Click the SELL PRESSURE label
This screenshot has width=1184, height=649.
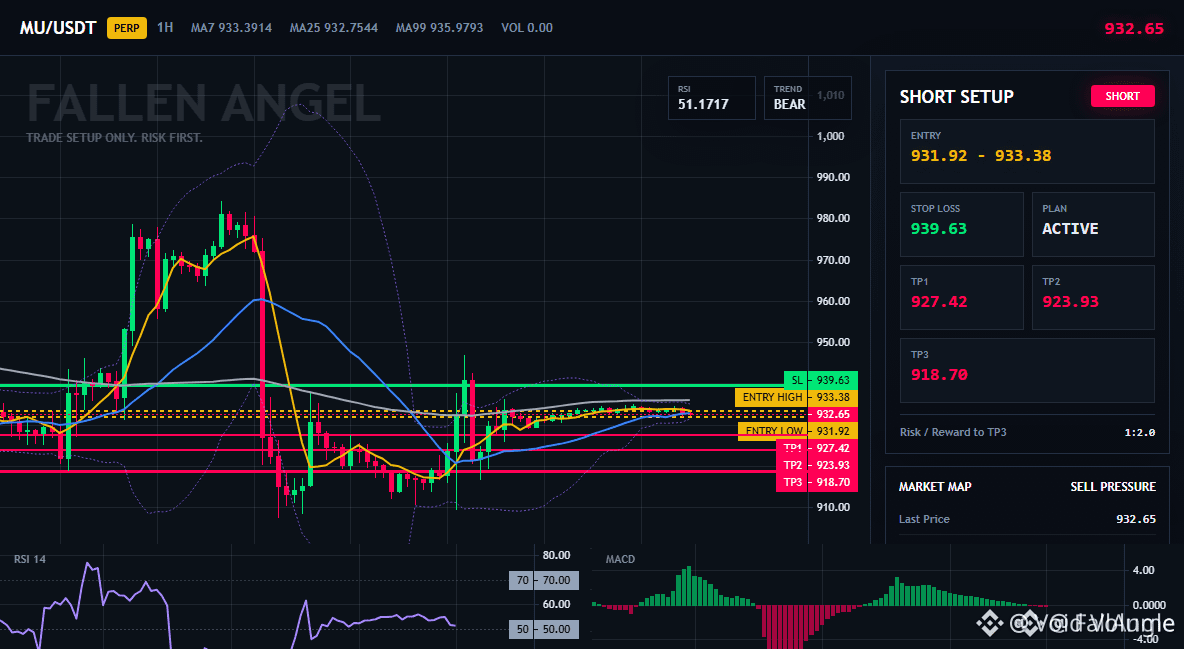(1113, 487)
